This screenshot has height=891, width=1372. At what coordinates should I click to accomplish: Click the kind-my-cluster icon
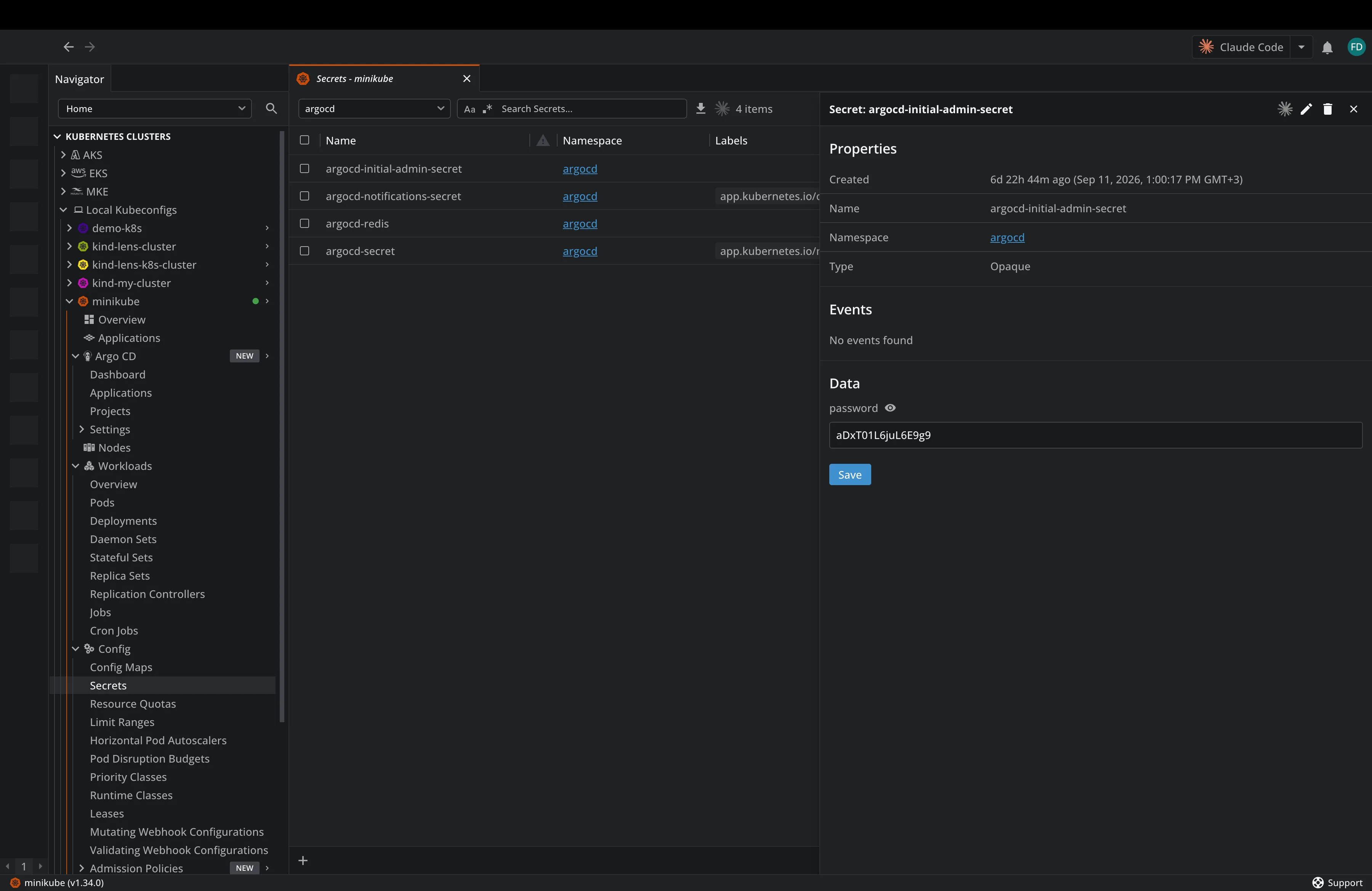[83, 283]
